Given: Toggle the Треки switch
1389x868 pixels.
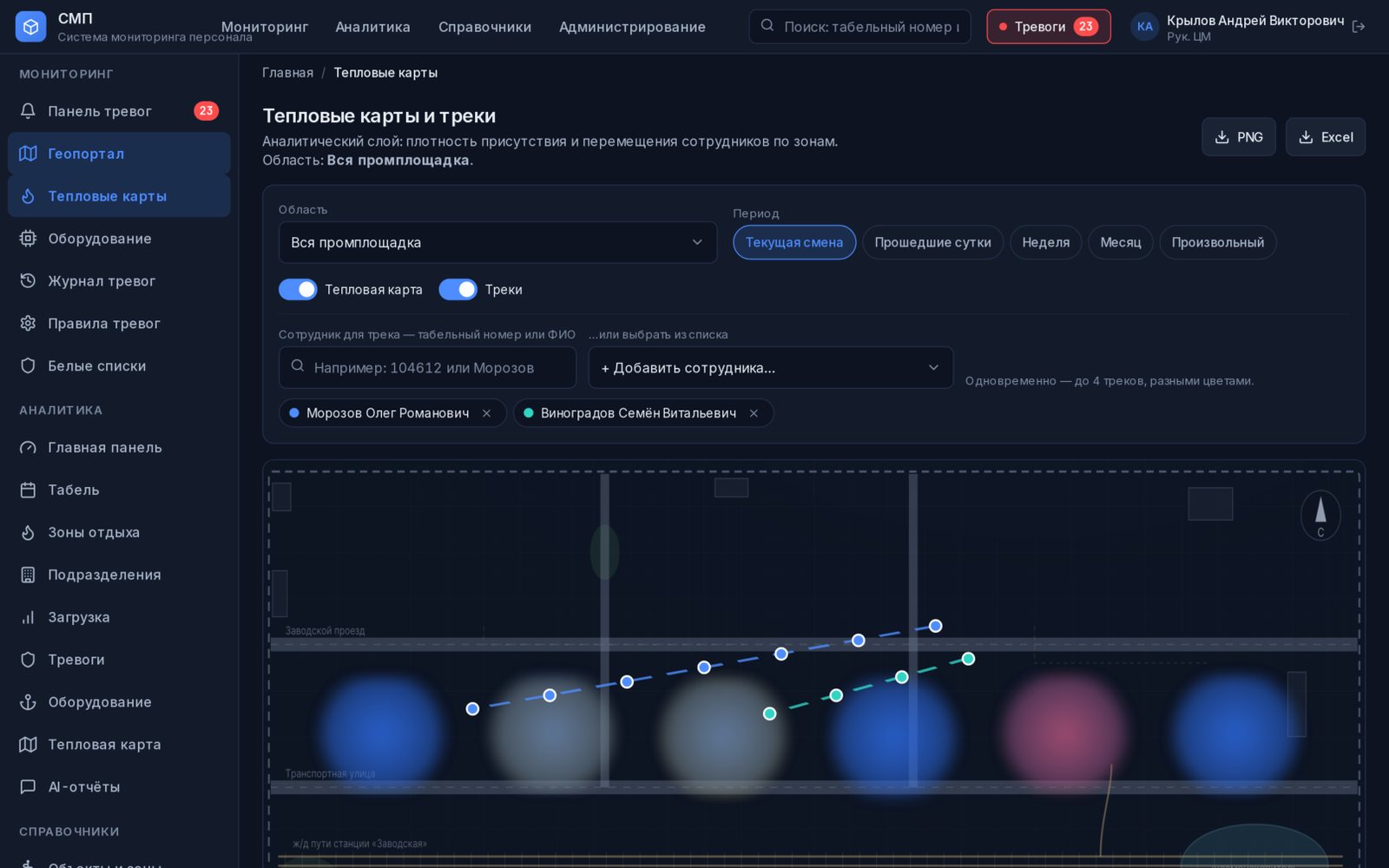Looking at the screenshot, I should point(458,290).
